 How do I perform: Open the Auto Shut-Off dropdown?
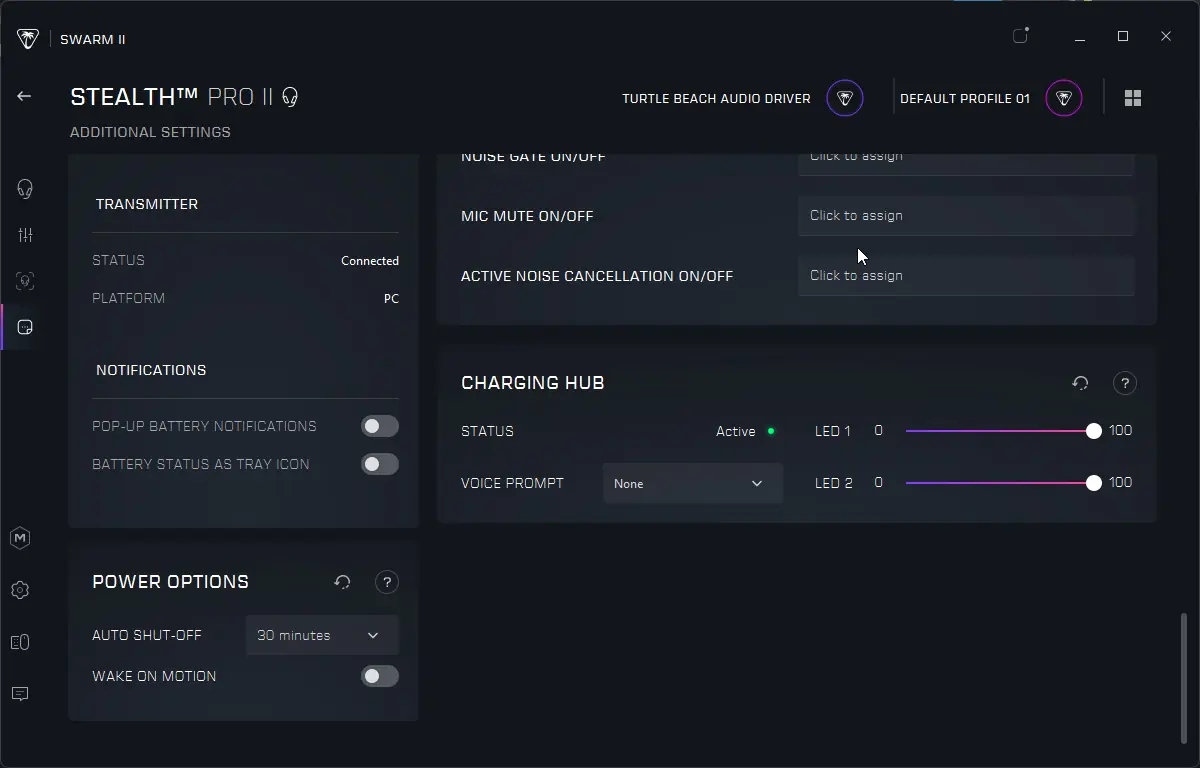322,635
